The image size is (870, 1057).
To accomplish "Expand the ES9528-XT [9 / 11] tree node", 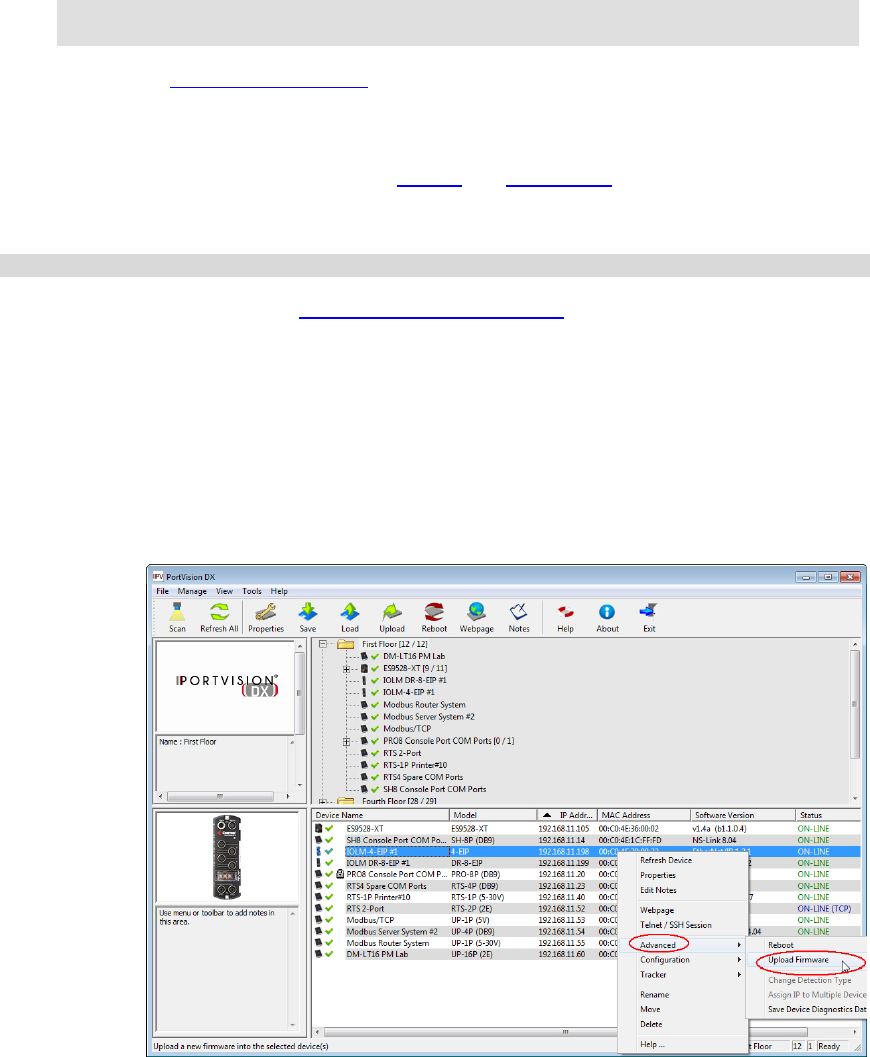I will (x=346, y=669).
